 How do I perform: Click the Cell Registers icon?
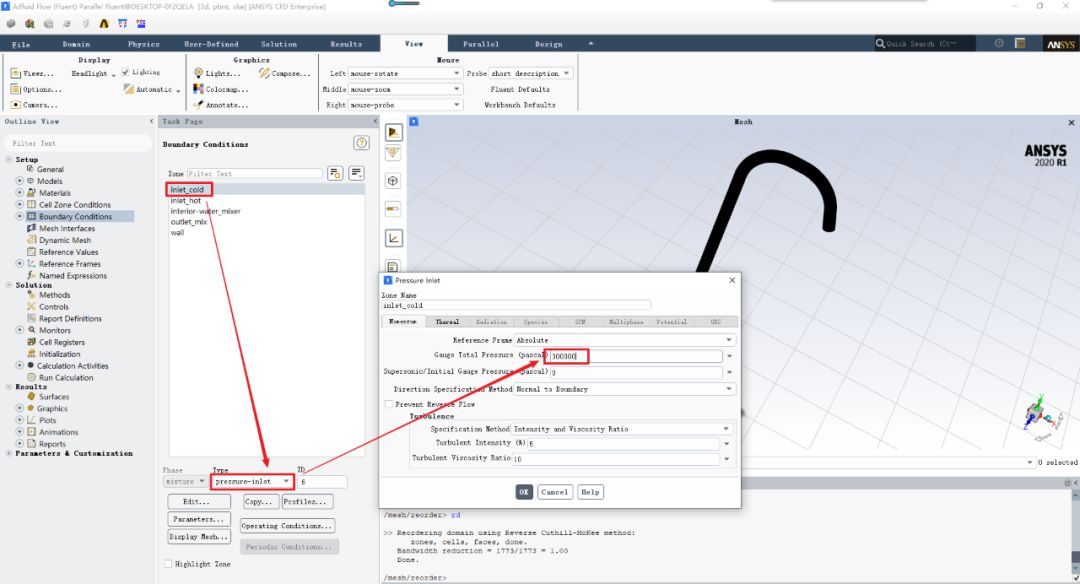[x=31, y=342]
